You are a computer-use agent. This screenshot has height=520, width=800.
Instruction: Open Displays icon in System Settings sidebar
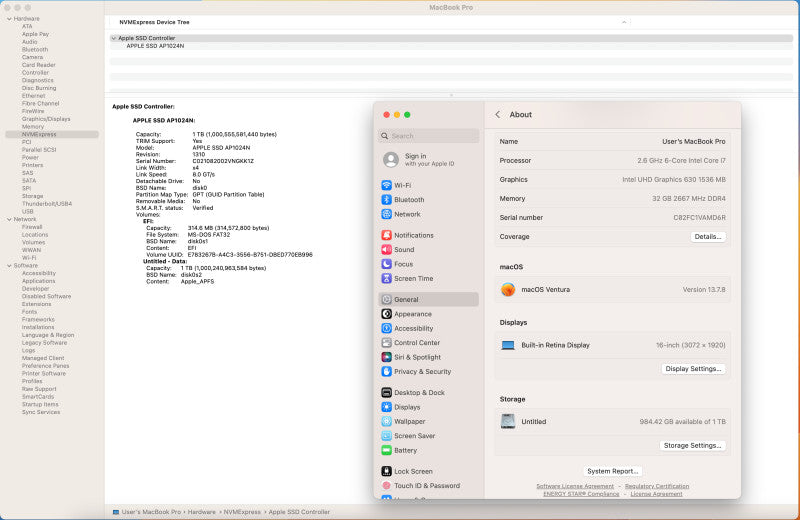[386, 407]
